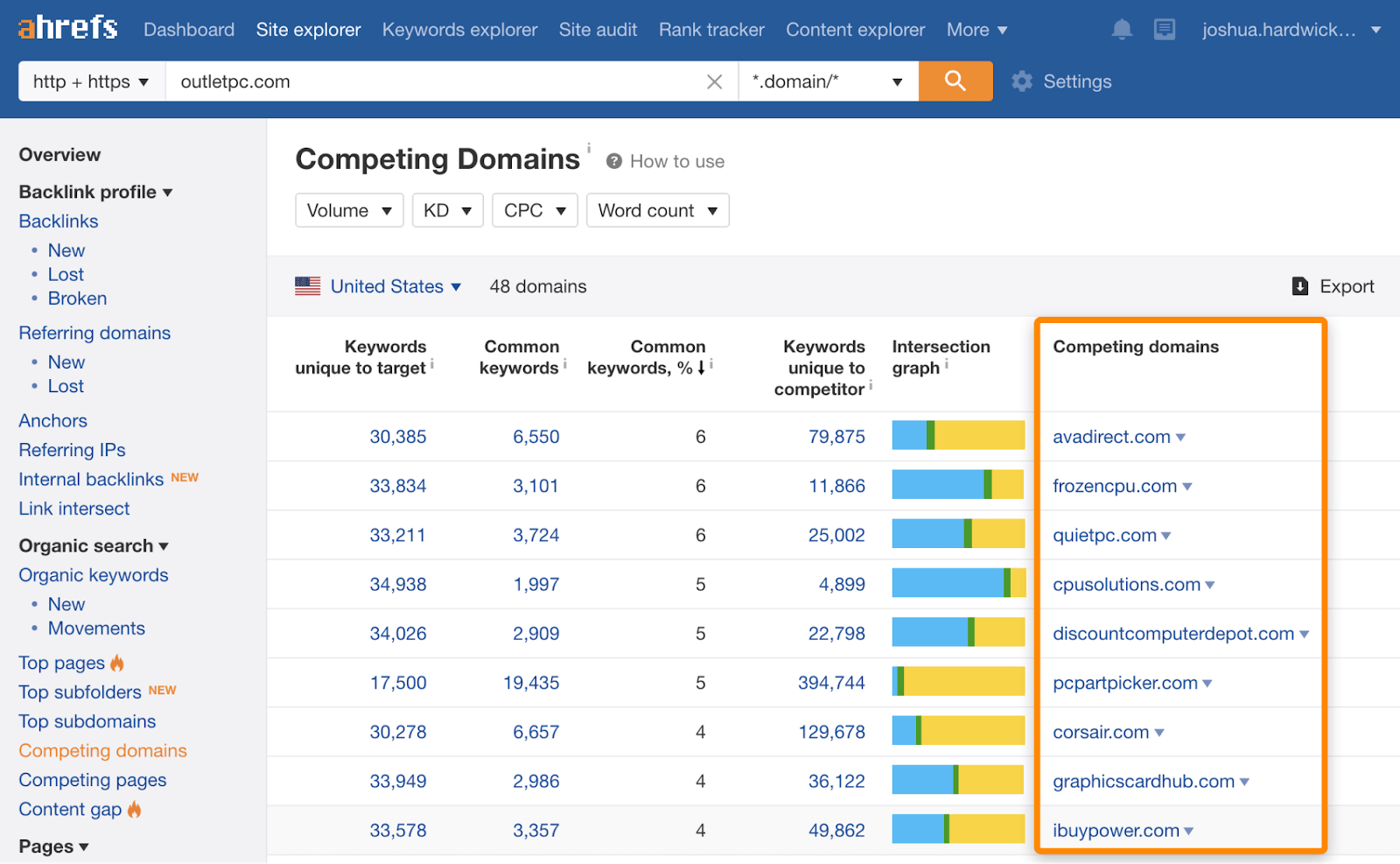Expand the More menu in top navigation

point(976,30)
